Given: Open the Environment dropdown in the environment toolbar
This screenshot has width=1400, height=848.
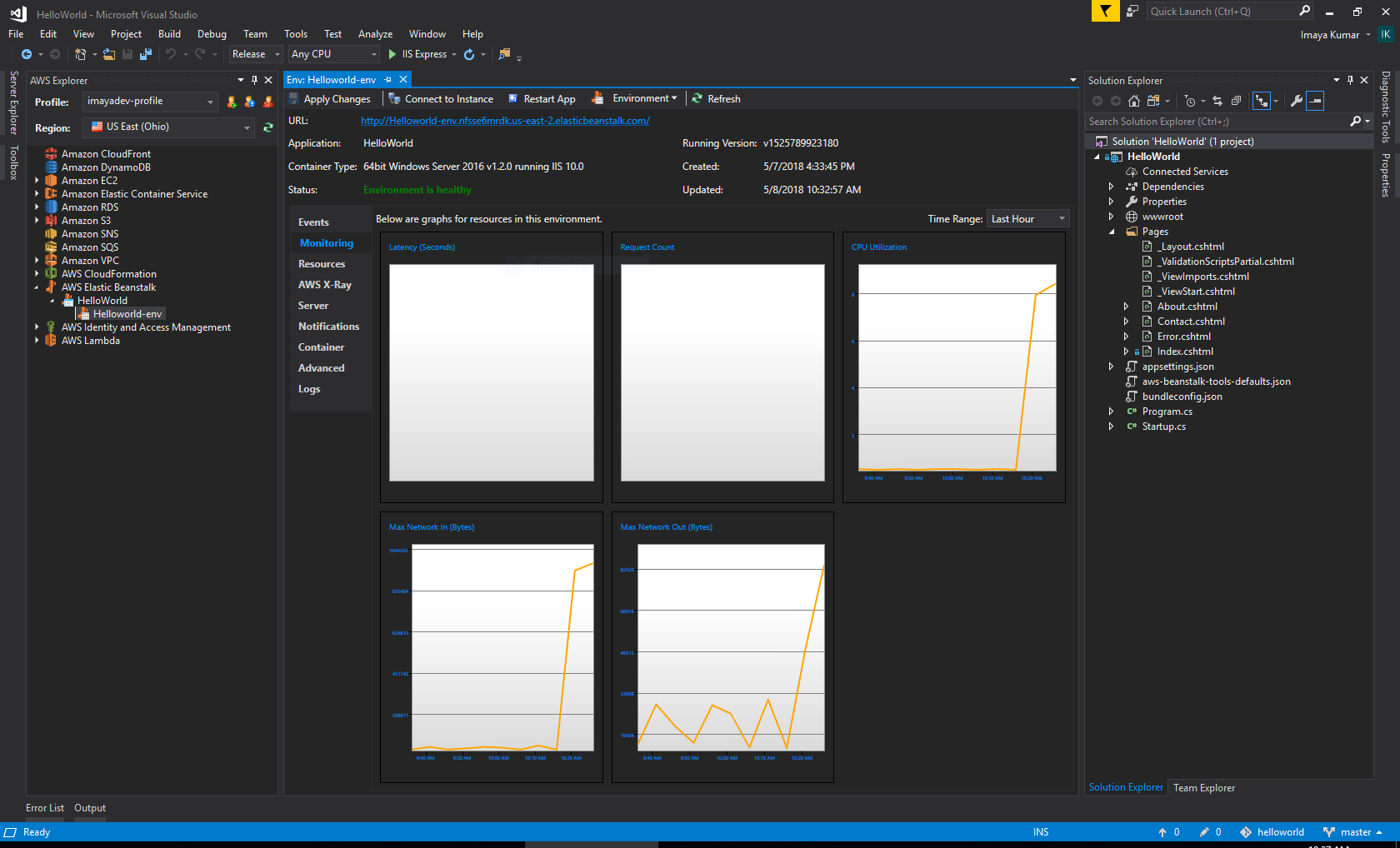Looking at the screenshot, I should 644,98.
